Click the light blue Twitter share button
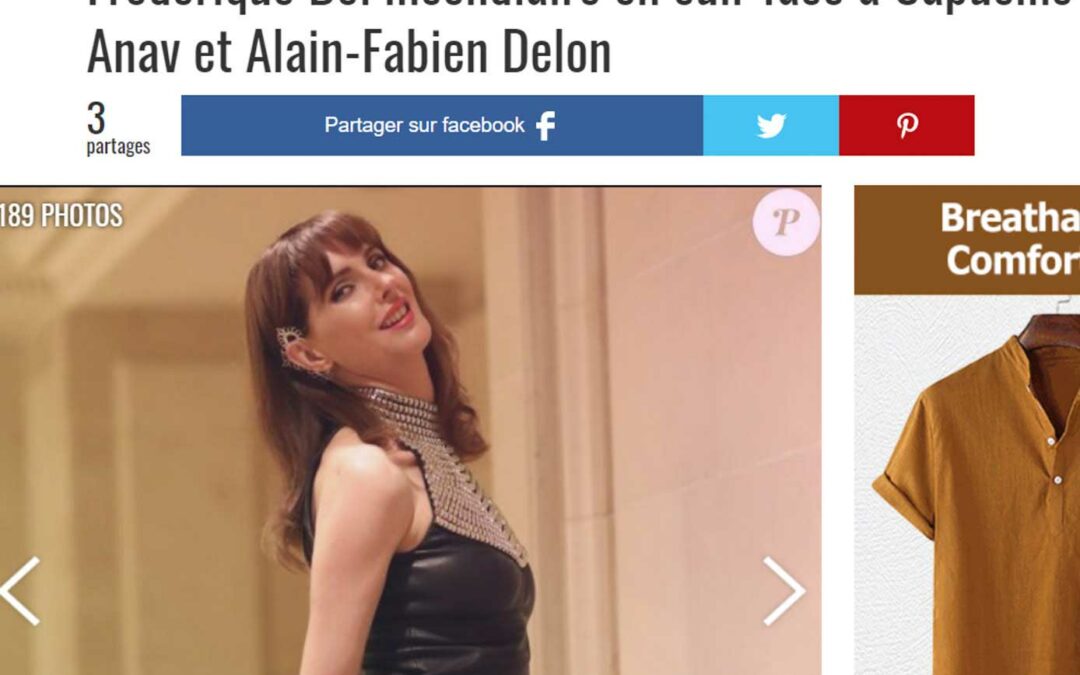The image size is (1080, 675). 771,125
